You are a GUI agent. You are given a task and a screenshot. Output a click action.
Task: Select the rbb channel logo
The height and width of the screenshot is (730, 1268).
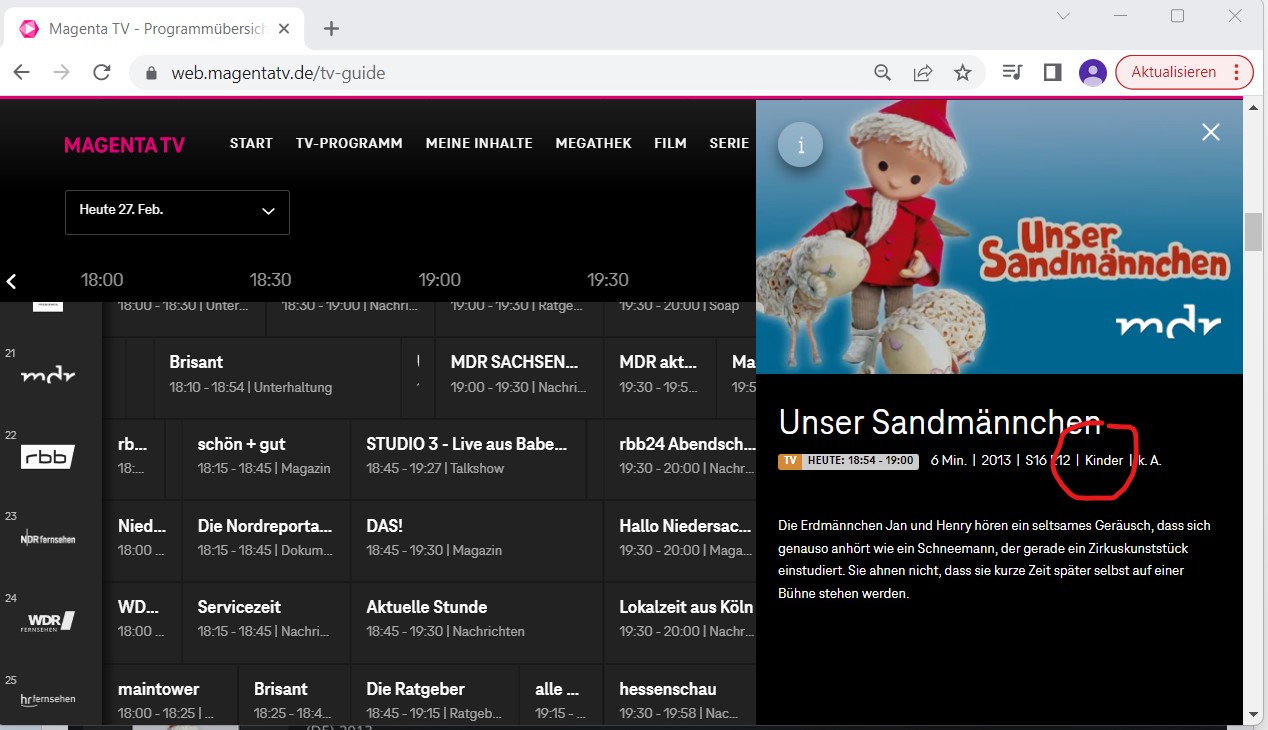(x=48, y=457)
